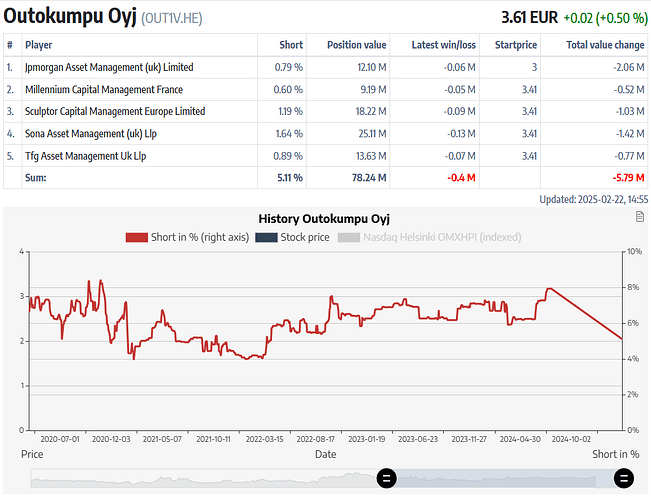The width and height of the screenshot is (651, 500).
Task: Click the -0.13 M latest win/loss value
Action: click(x=461, y=134)
